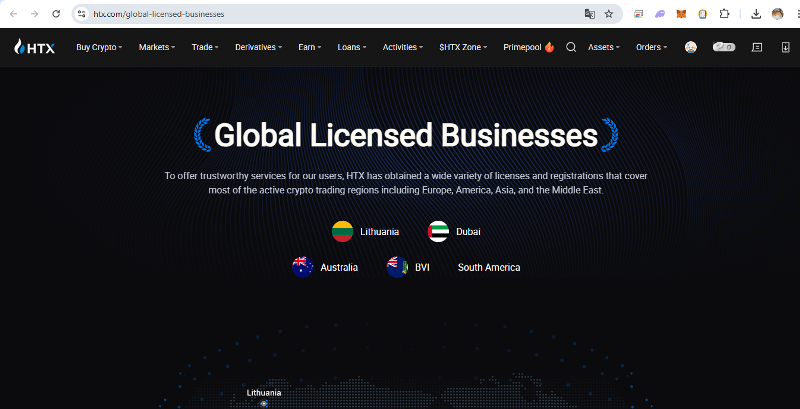Click the app download phone icon
Viewport: 800px width, 409px height.
coord(785,47)
